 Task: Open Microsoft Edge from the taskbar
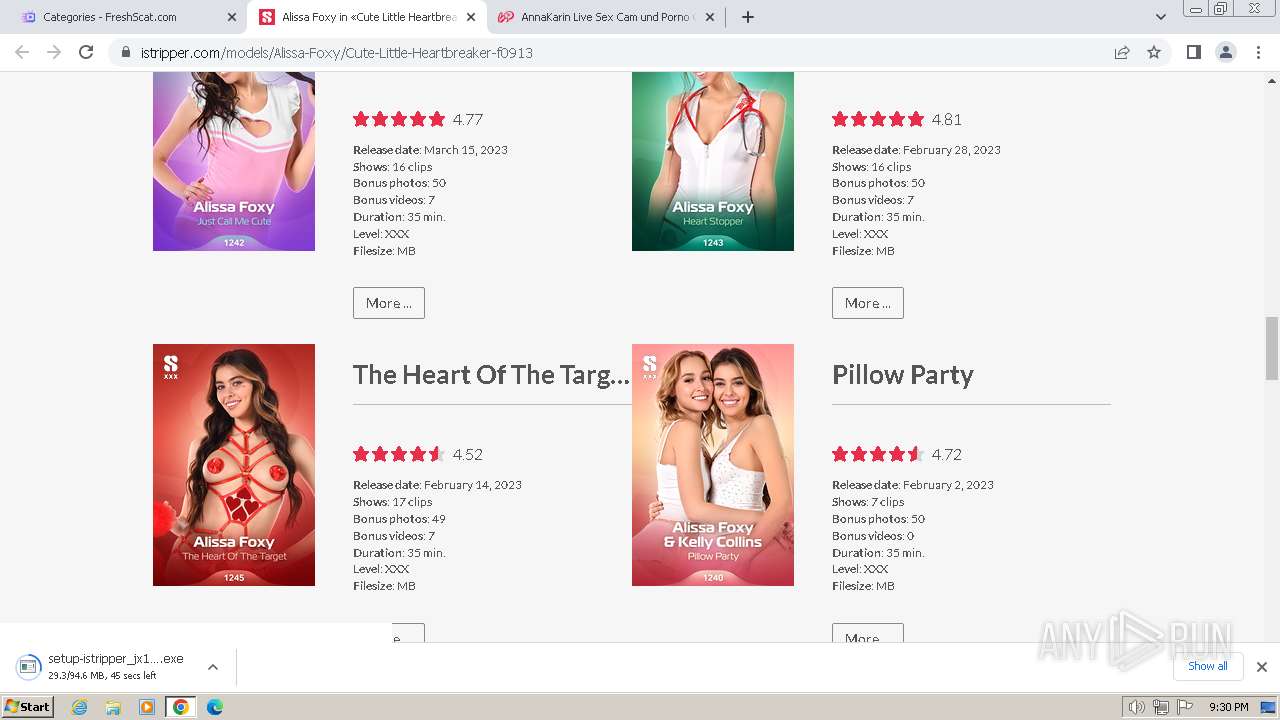point(214,707)
